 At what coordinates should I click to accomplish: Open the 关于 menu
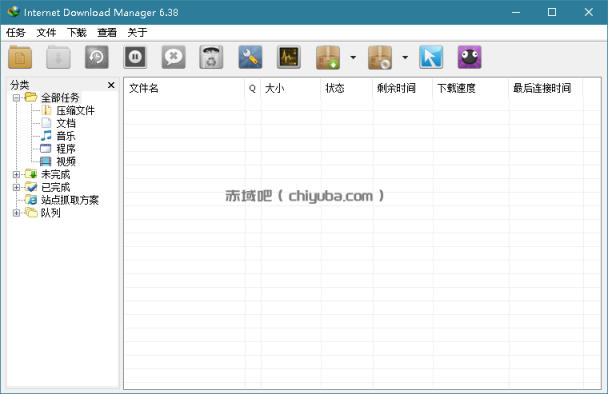click(x=137, y=33)
